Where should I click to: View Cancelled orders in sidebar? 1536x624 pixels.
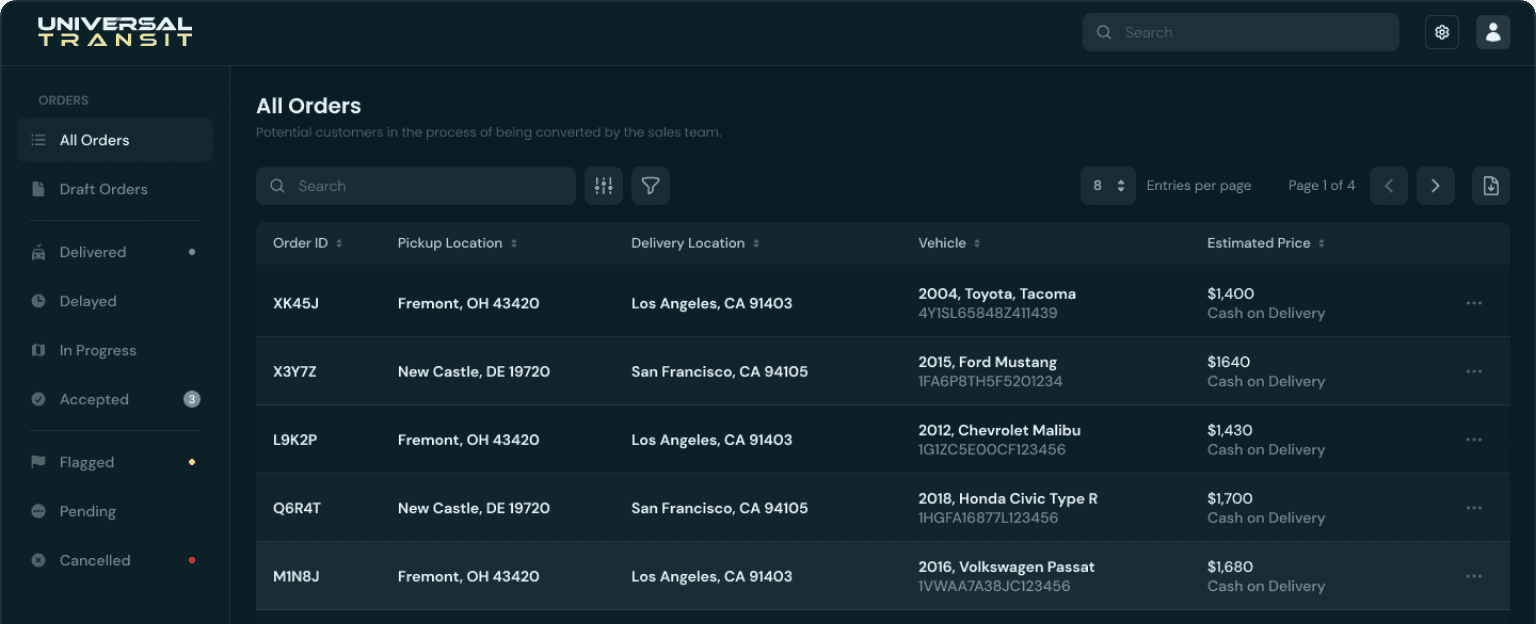click(95, 560)
